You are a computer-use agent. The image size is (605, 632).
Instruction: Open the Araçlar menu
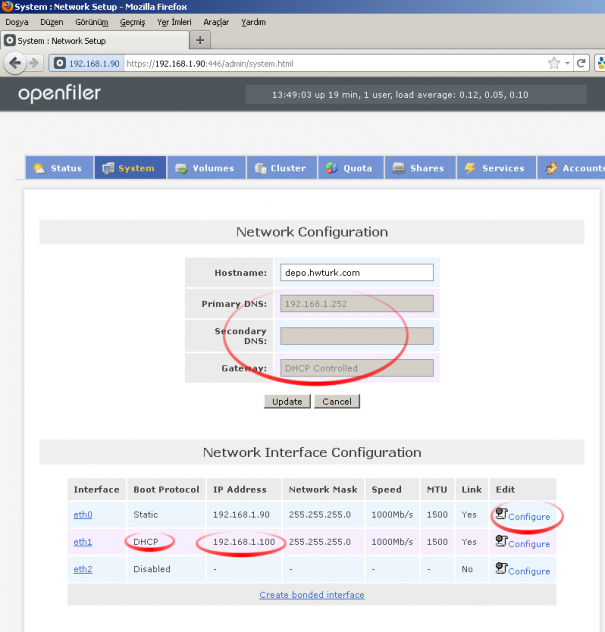pyautogui.click(x=216, y=22)
